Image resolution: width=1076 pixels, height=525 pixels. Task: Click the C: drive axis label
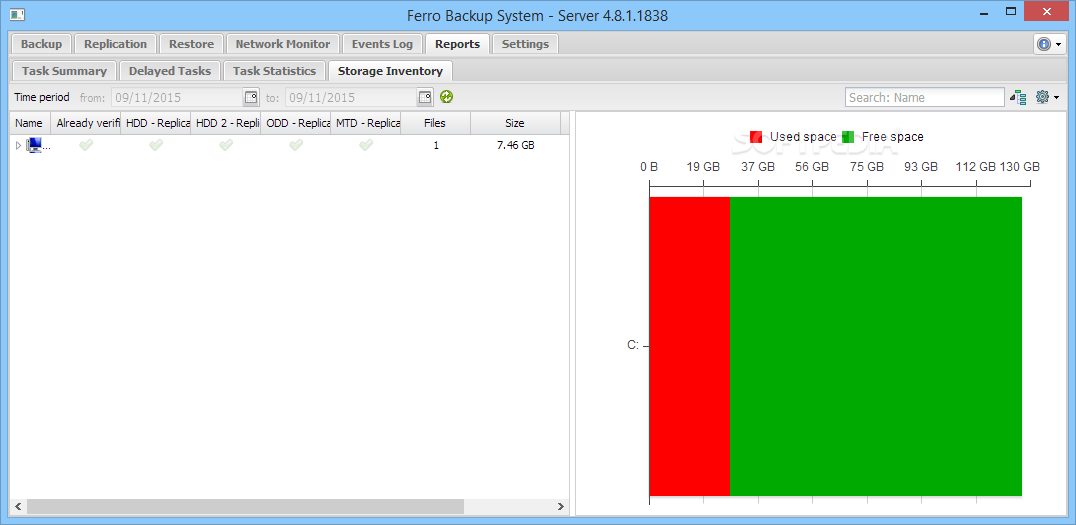pos(633,345)
